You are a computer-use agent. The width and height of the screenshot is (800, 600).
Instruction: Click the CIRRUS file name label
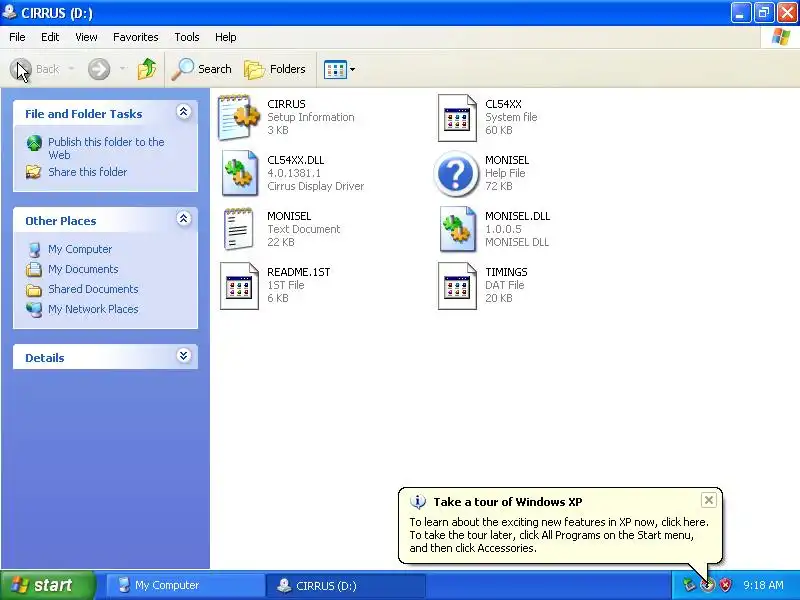[x=286, y=104]
